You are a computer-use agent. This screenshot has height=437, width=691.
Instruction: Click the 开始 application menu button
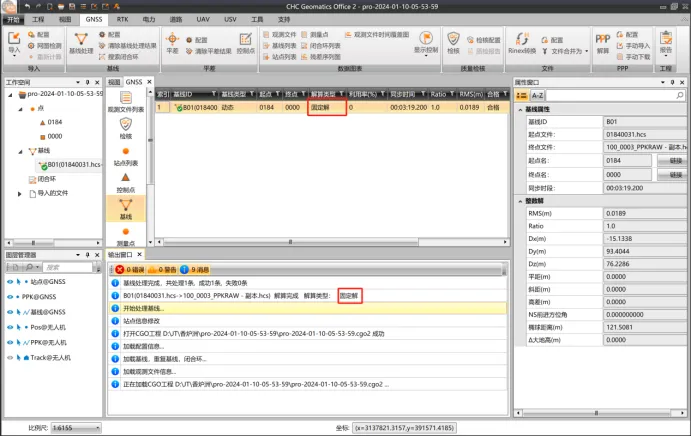pyautogui.click(x=13, y=19)
